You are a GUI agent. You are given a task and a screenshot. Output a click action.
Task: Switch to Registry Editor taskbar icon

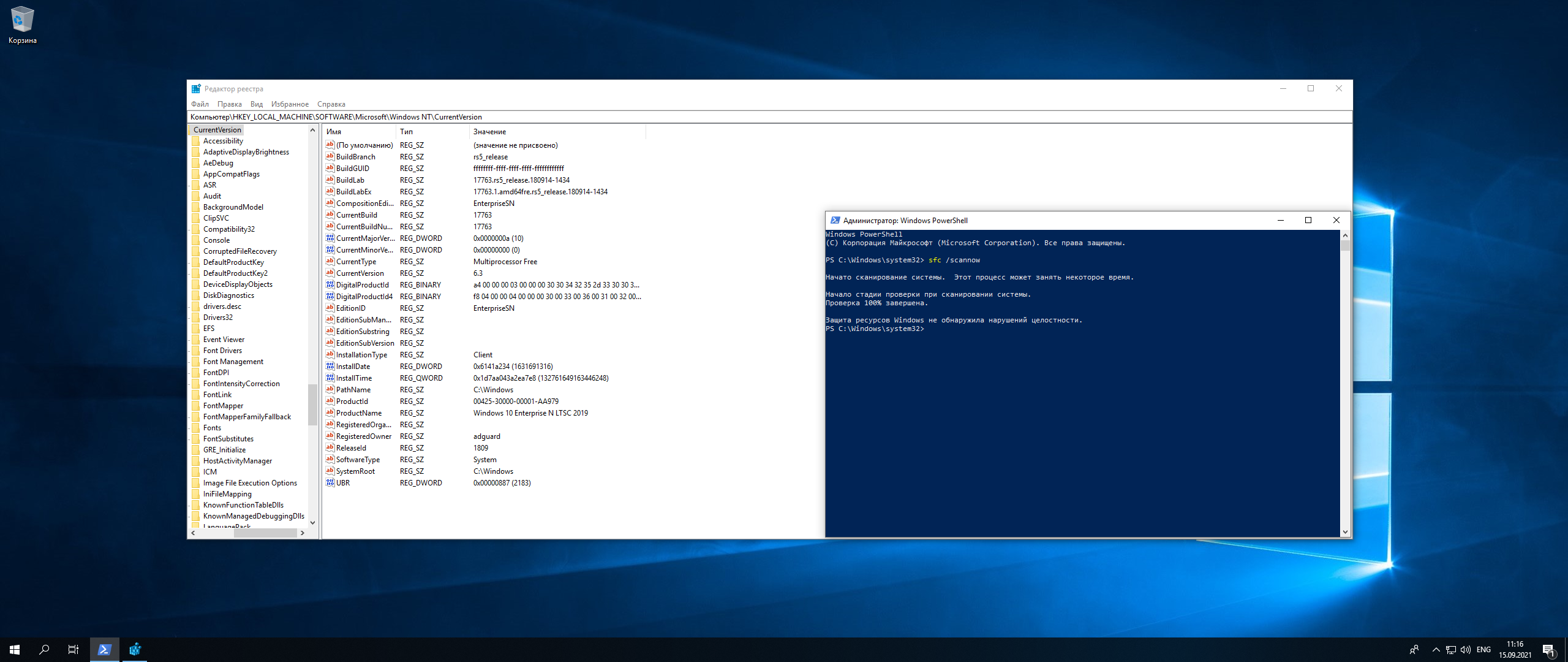click(135, 650)
